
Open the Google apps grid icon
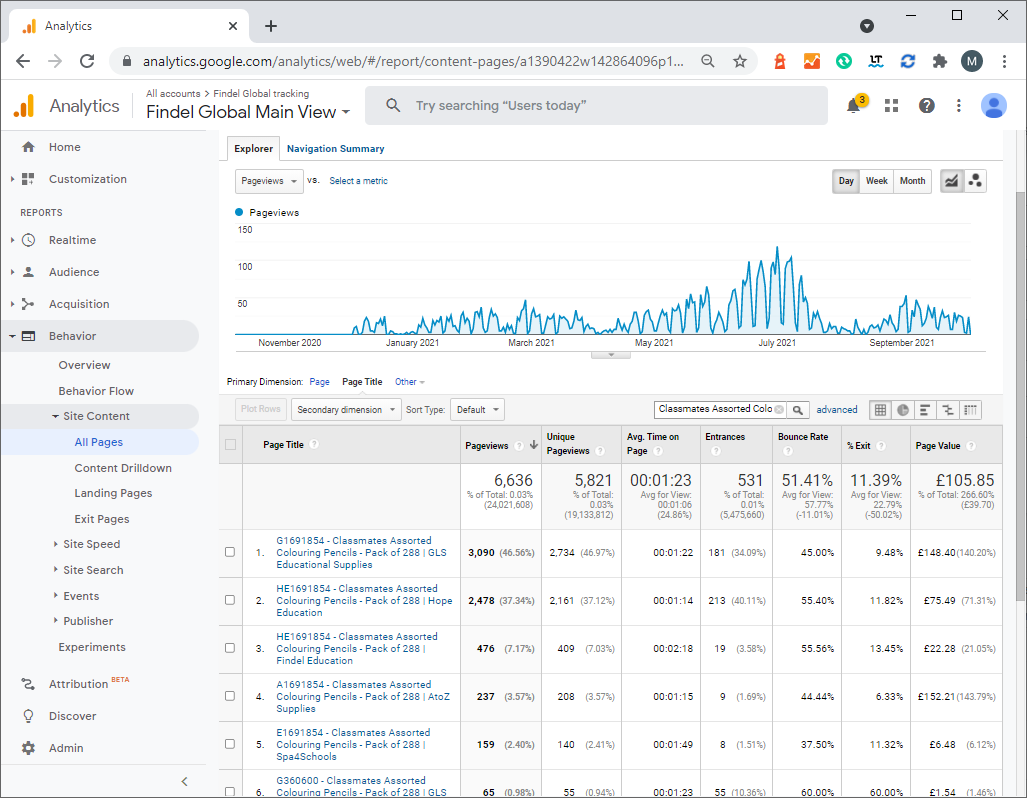[x=891, y=105]
